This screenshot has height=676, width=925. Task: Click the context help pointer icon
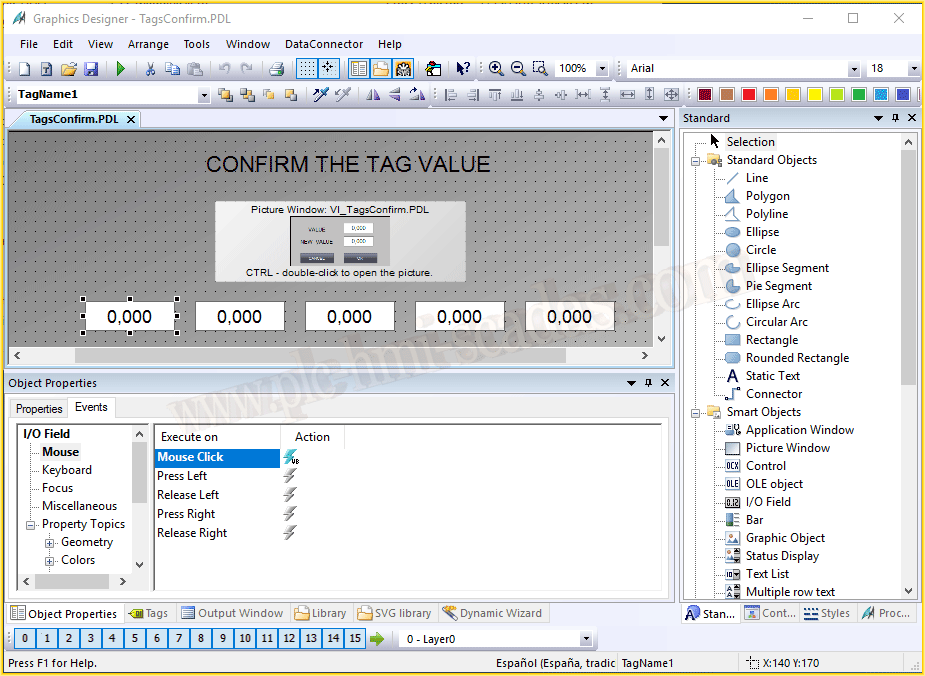[x=463, y=69]
